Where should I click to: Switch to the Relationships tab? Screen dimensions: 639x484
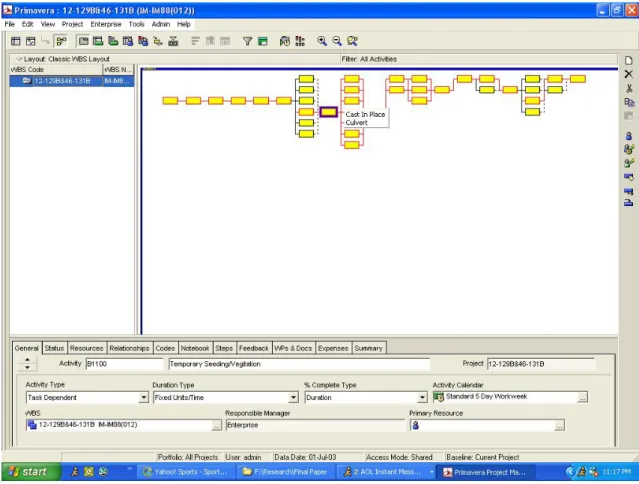pos(129,348)
